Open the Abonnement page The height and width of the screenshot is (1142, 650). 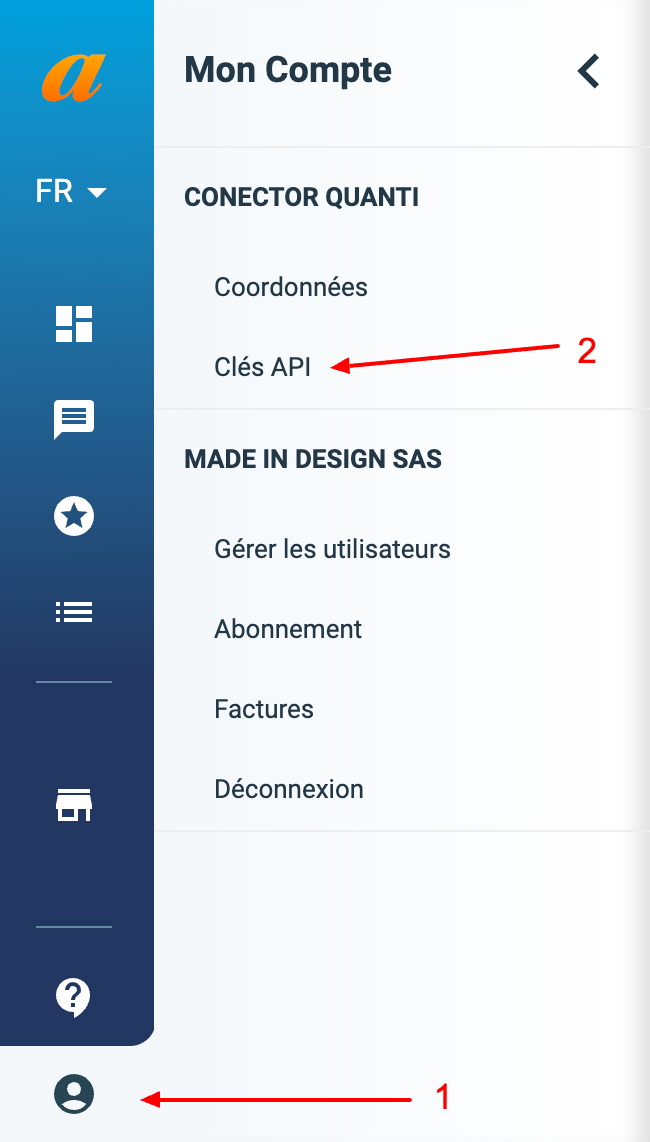click(x=287, y=629)
